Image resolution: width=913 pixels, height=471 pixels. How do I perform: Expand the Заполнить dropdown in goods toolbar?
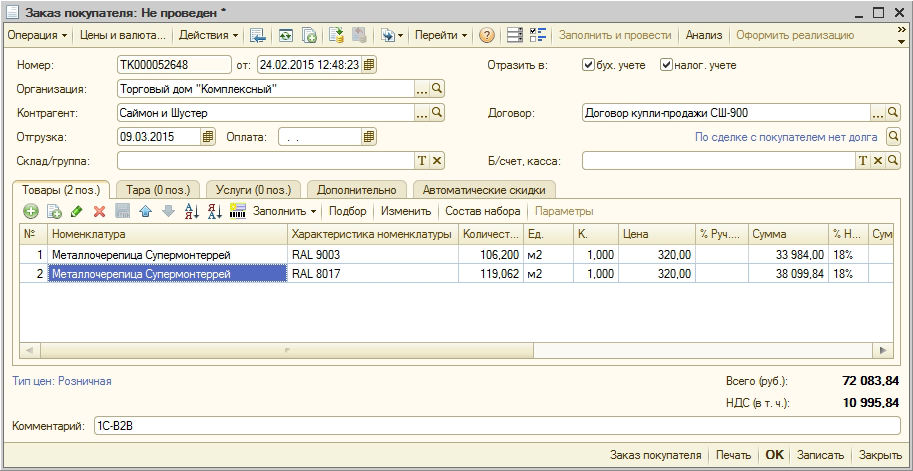284,211
